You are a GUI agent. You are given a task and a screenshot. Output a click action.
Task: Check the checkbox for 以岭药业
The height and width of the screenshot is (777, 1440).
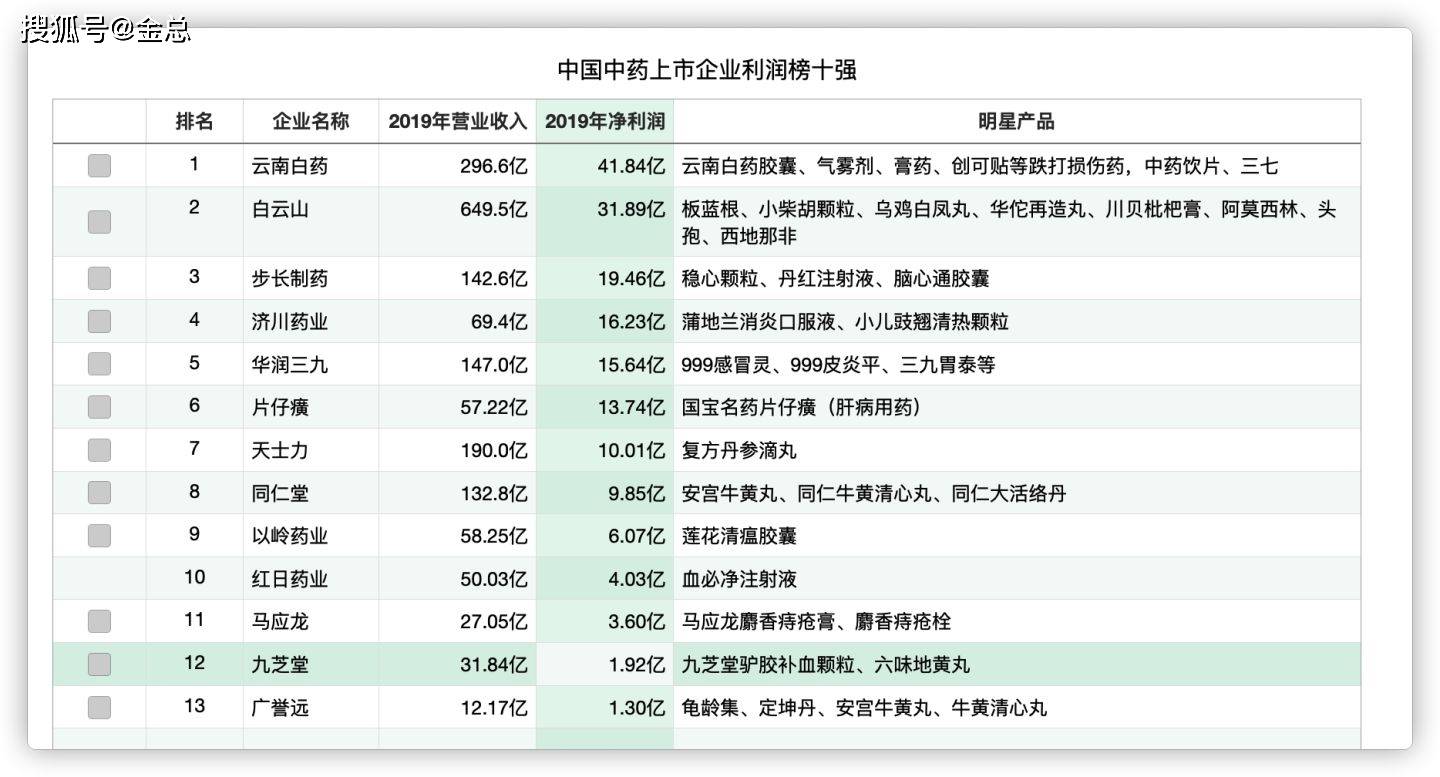[98, 535]
